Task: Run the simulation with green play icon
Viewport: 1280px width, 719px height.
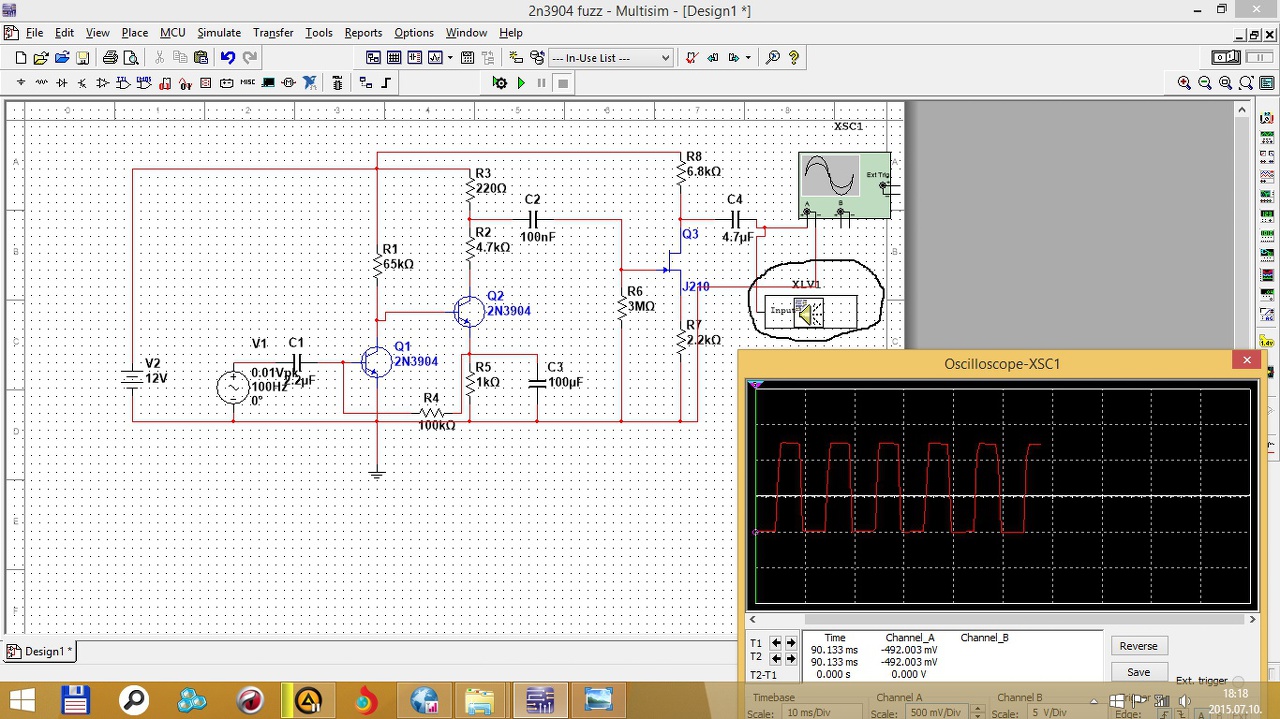Action: point(521,83)
